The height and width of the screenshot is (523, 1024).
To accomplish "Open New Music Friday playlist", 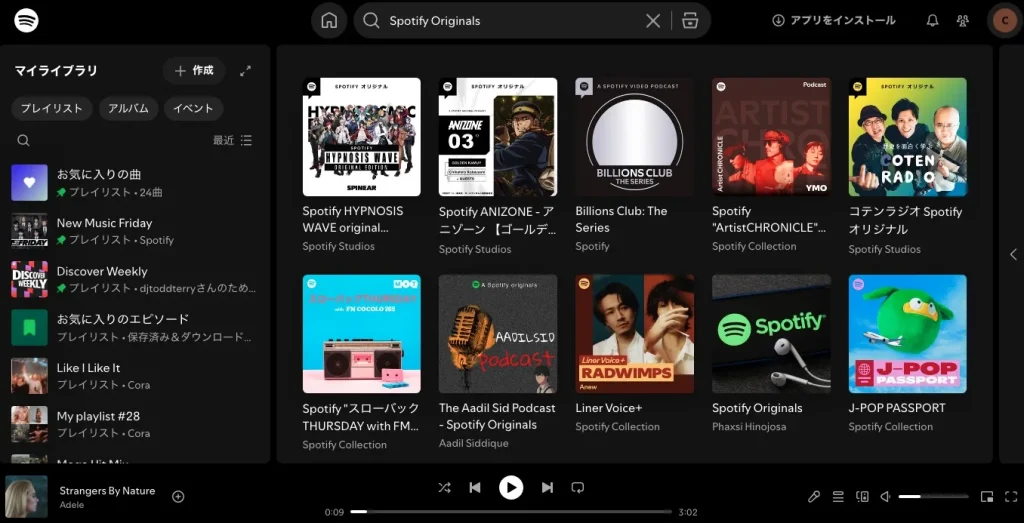I will tap(135, 231).
